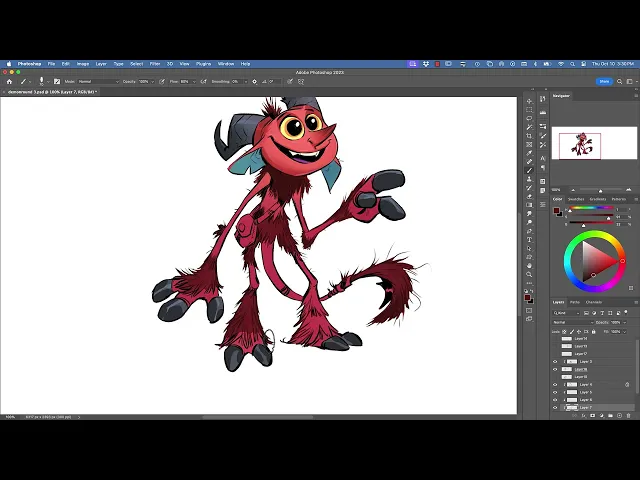The image size is (640, 480).
Task: Select the Brush tool in toolbar
Action: click(x=529, y=171)
